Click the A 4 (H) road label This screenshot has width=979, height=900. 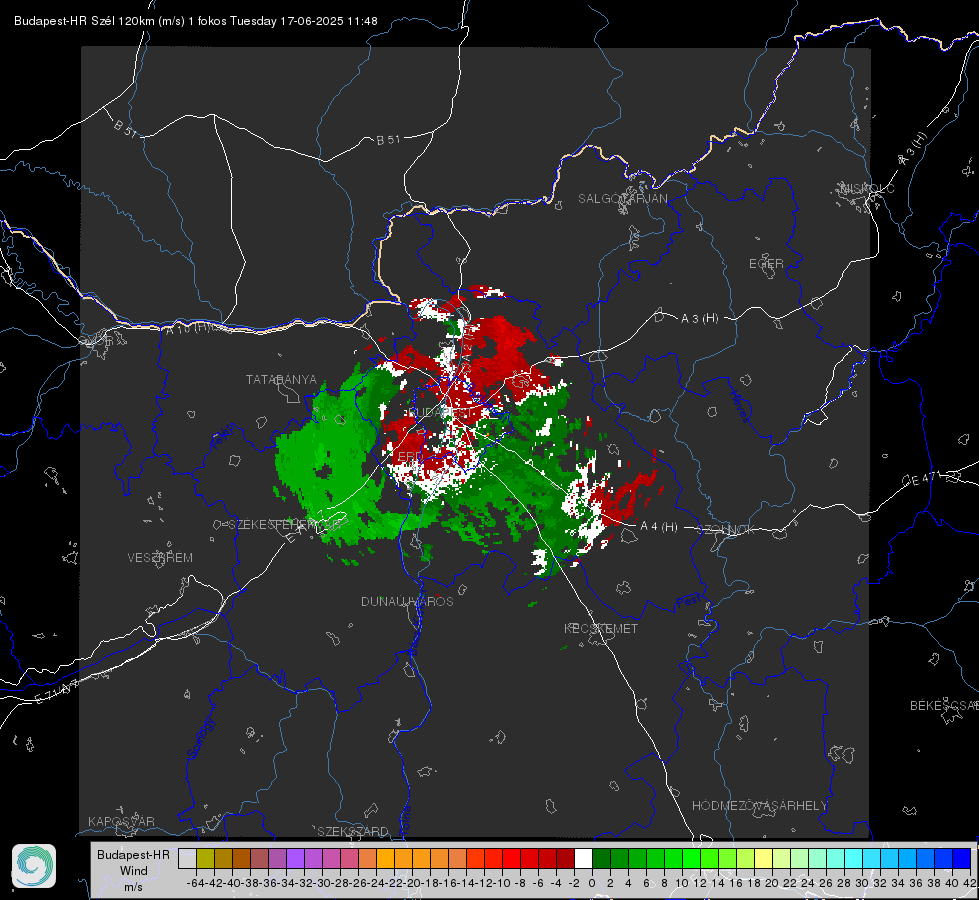(659, 527)
